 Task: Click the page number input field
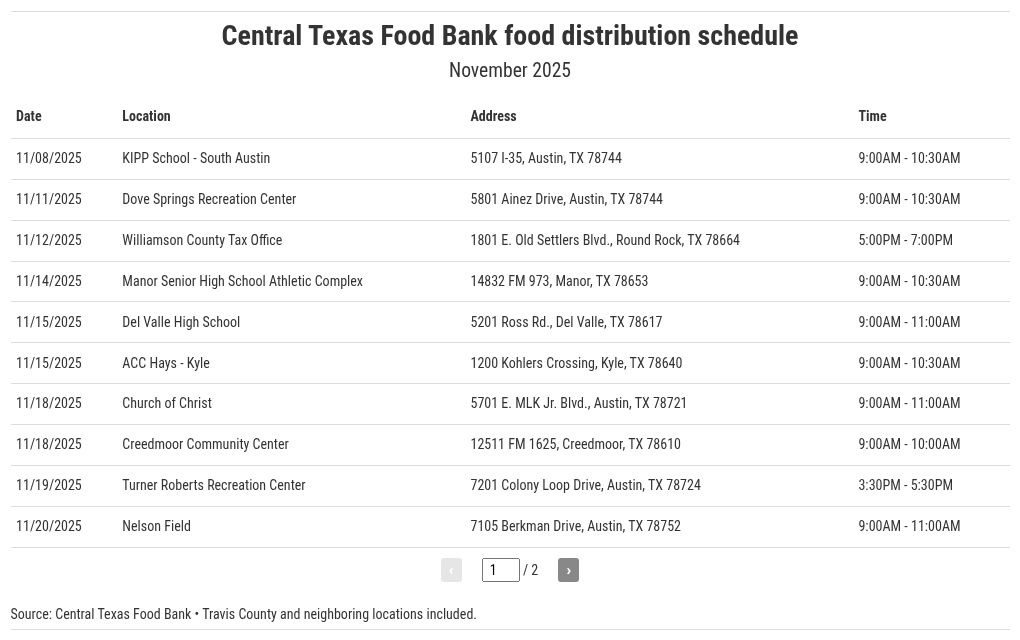tap(500, 570)
